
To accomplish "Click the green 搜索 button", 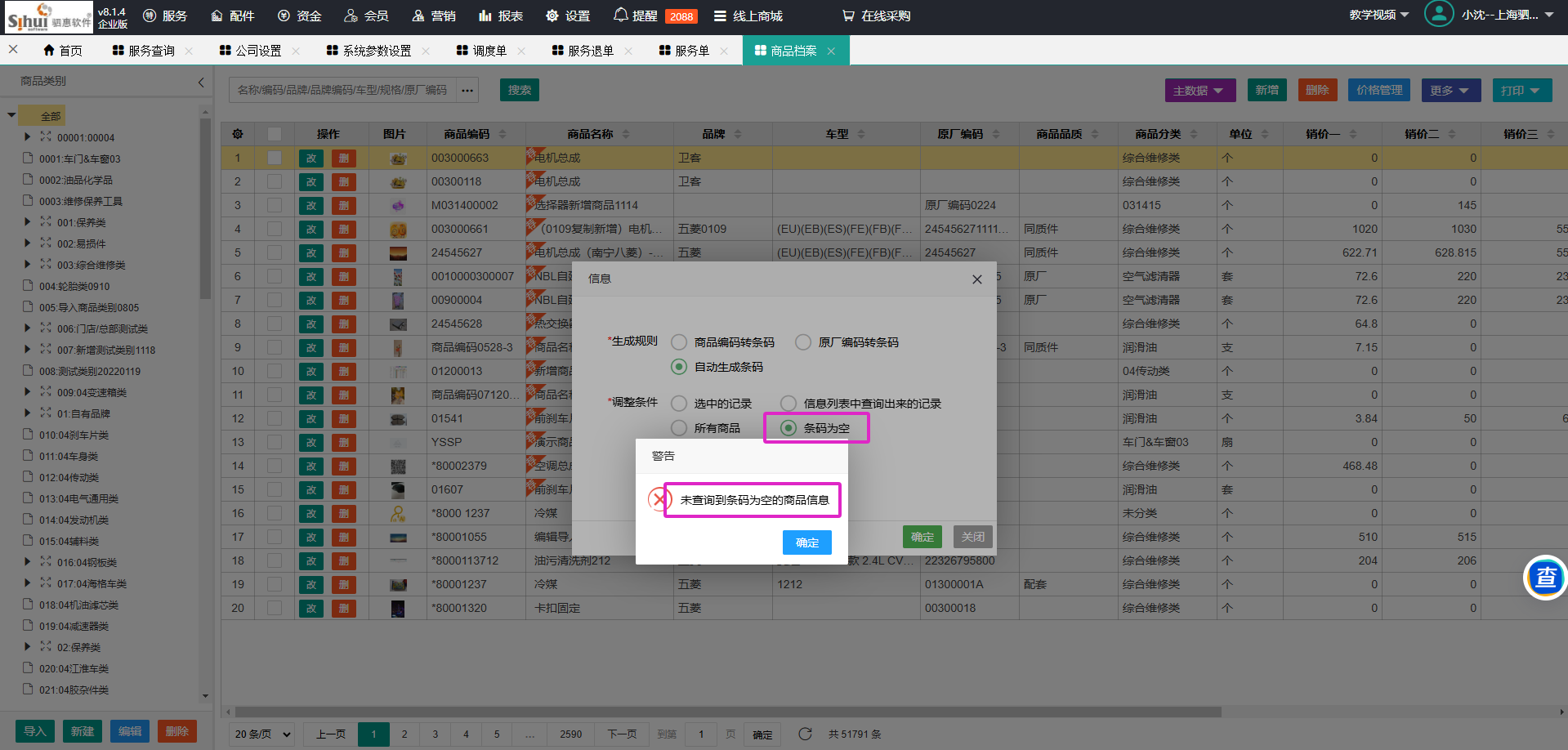I will click(519, 90).
